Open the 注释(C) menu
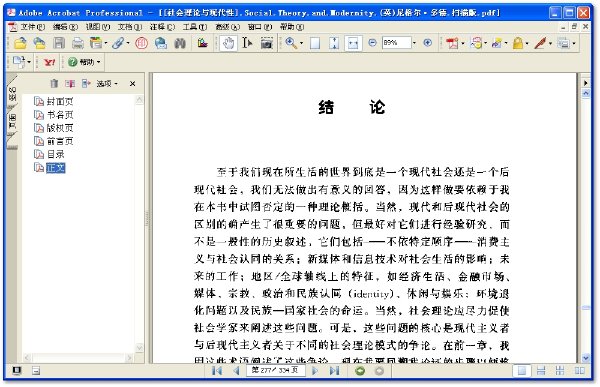 (162, 27)
